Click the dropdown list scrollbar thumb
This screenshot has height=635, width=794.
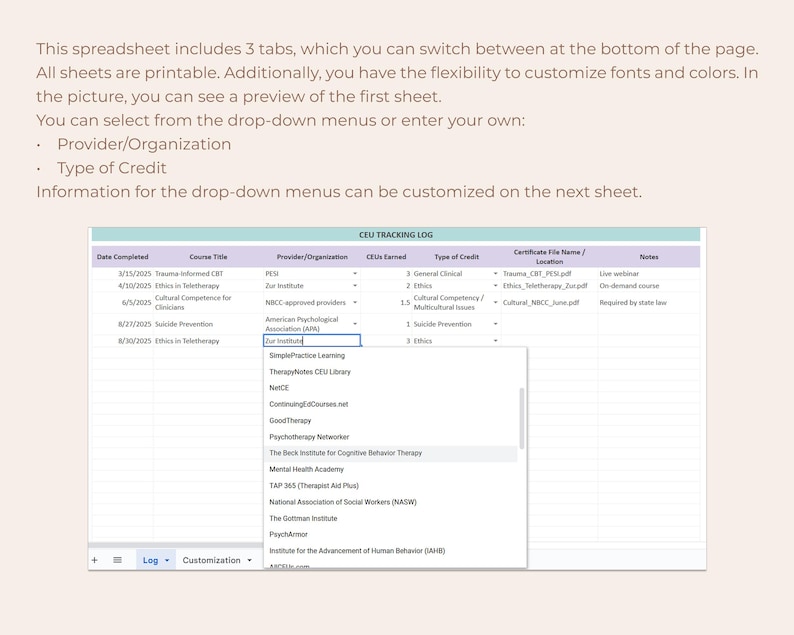pyautogui.click(x=522, y=418)
